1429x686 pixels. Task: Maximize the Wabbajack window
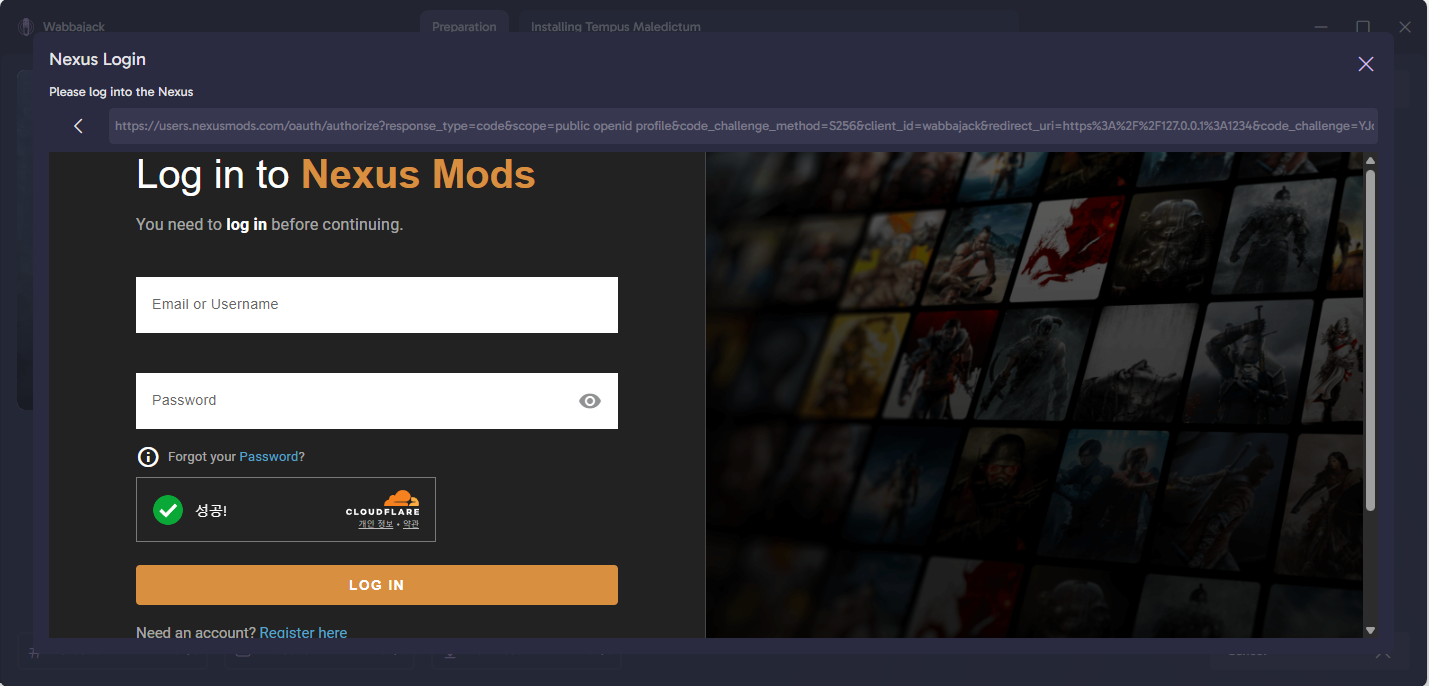[1363, 27]
